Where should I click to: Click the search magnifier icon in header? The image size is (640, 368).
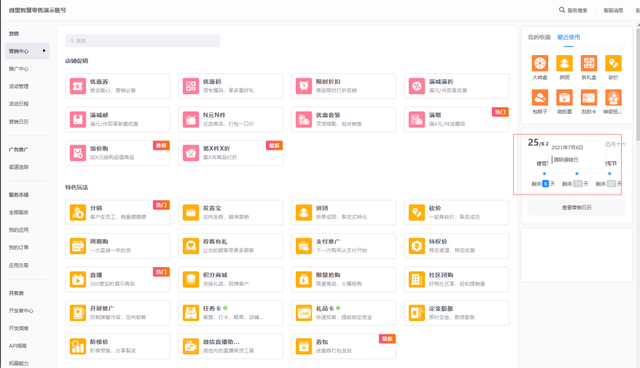click(x=562, y=10)
